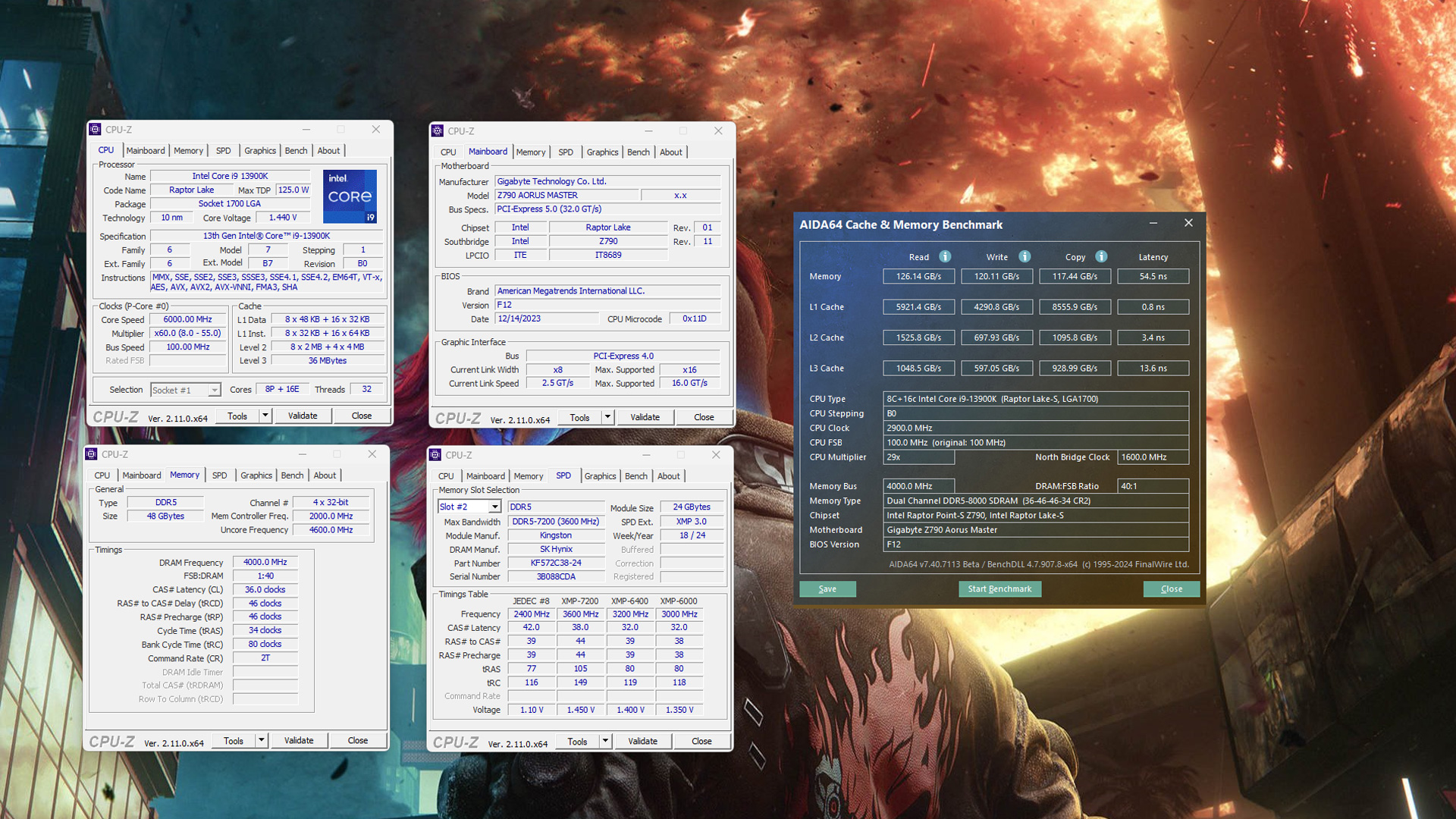The height and width of the screenshot is (819, 1456).
Task: Click Validate in CPU tab window
Action: (x=303, y=416)
